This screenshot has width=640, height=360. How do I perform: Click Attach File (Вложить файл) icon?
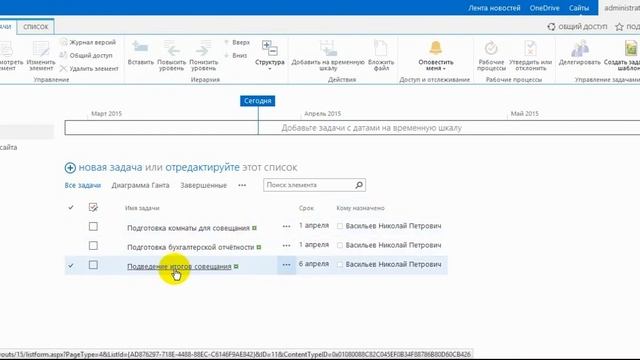(x=381, y=48)
